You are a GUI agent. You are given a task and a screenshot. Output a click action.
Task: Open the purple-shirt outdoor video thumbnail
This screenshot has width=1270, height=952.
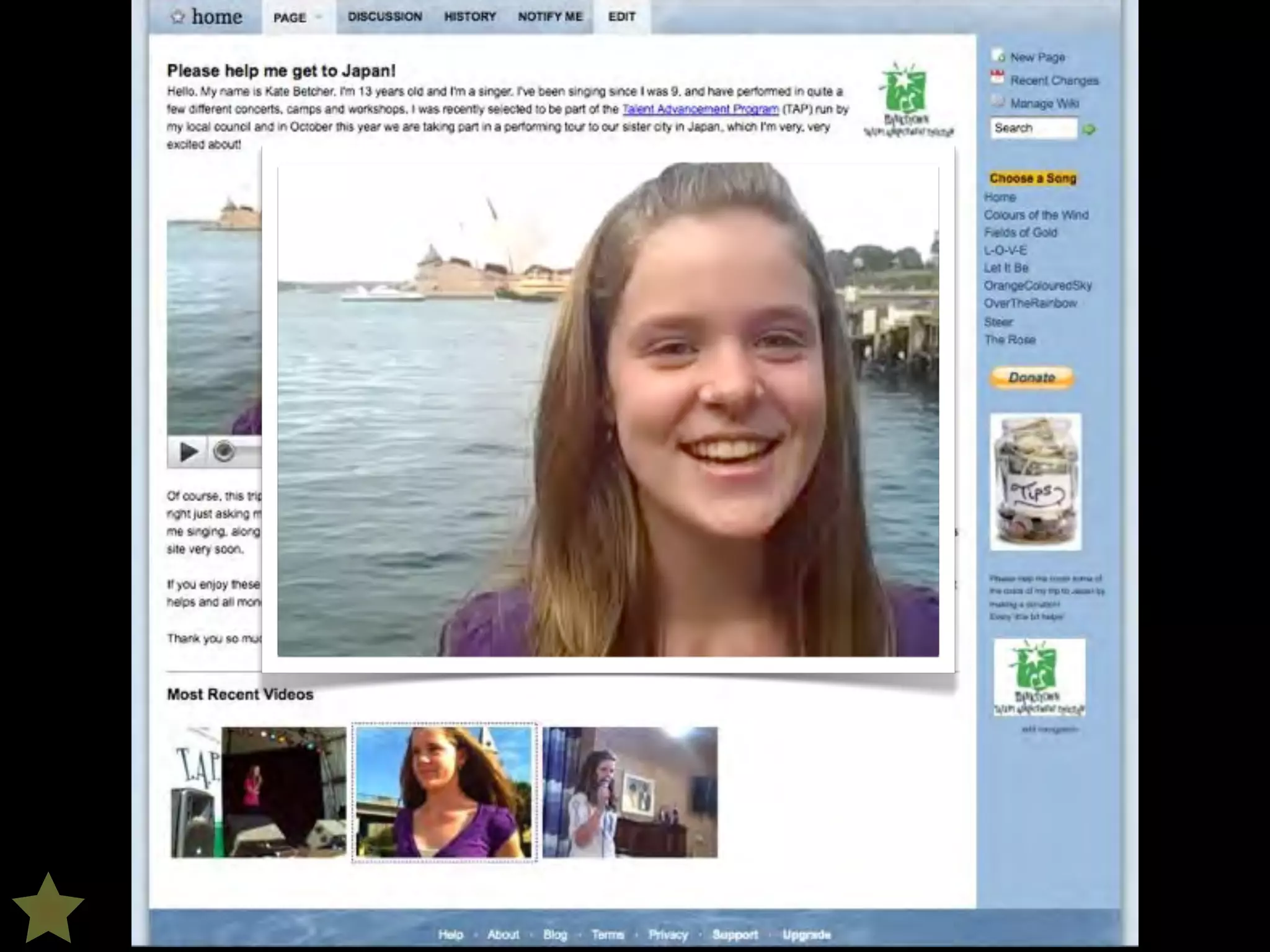[x=444, y=793]
